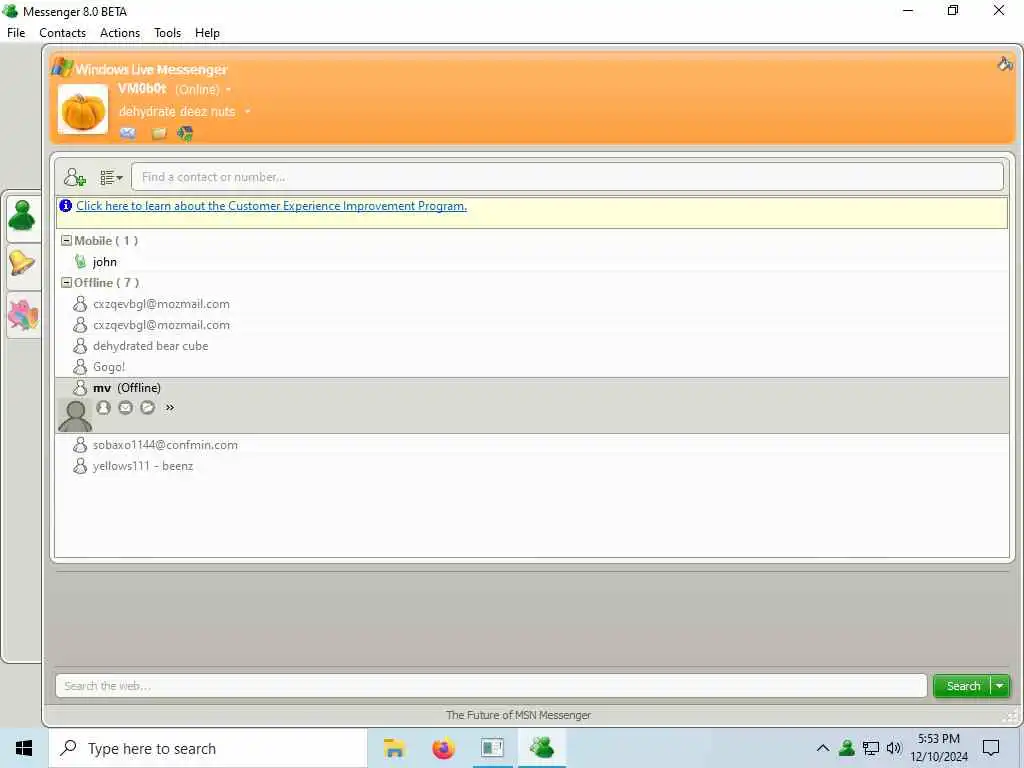1024x768 pixels.
Task: Select the first cxzqevbgl@mozmail.com contact
Action: coord(161,304)
